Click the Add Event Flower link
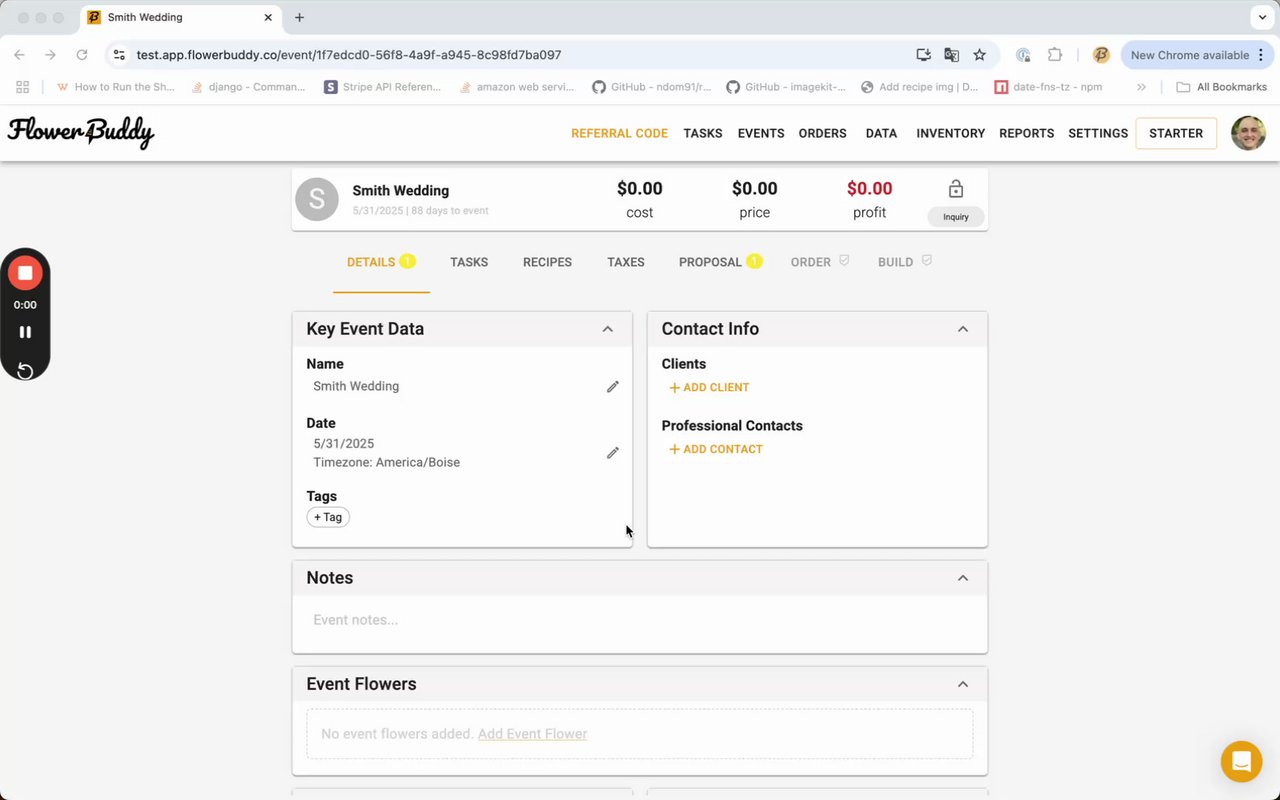The width and height of the screenshot is (1280, 800). [532, 734]
